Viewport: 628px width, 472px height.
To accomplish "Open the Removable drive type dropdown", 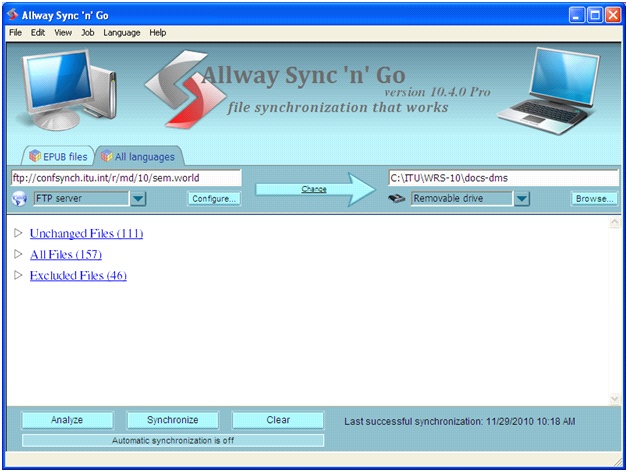I will tap(521, 198).
